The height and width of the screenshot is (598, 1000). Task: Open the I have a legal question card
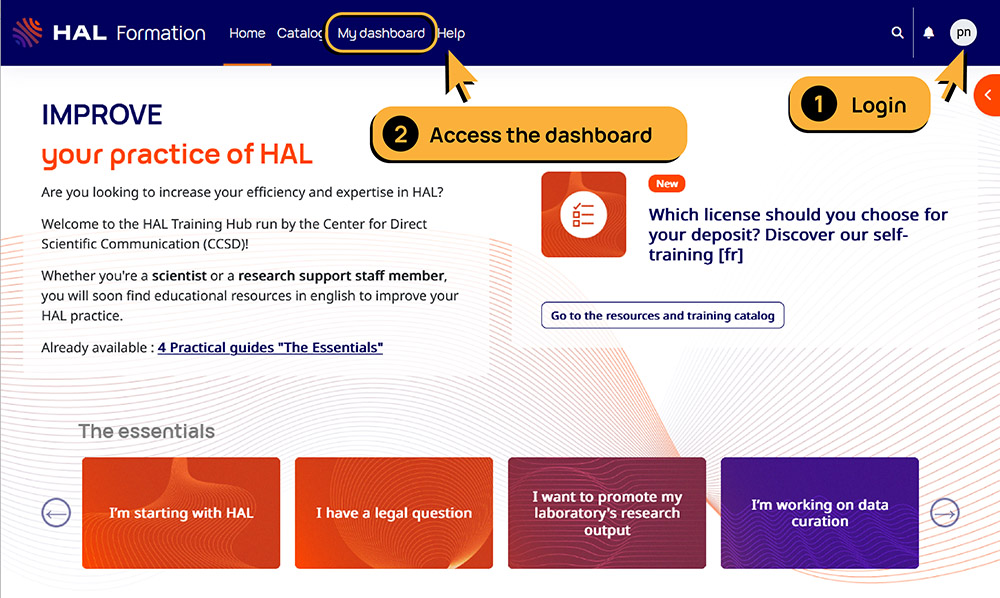394,513
